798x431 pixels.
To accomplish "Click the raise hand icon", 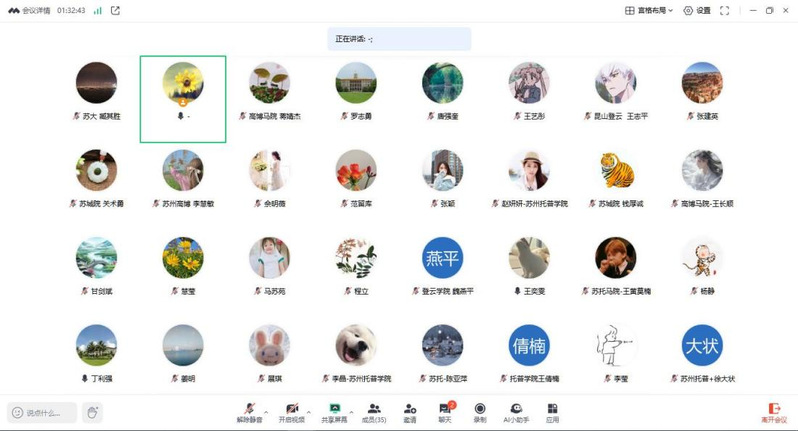I will point(91,412).
